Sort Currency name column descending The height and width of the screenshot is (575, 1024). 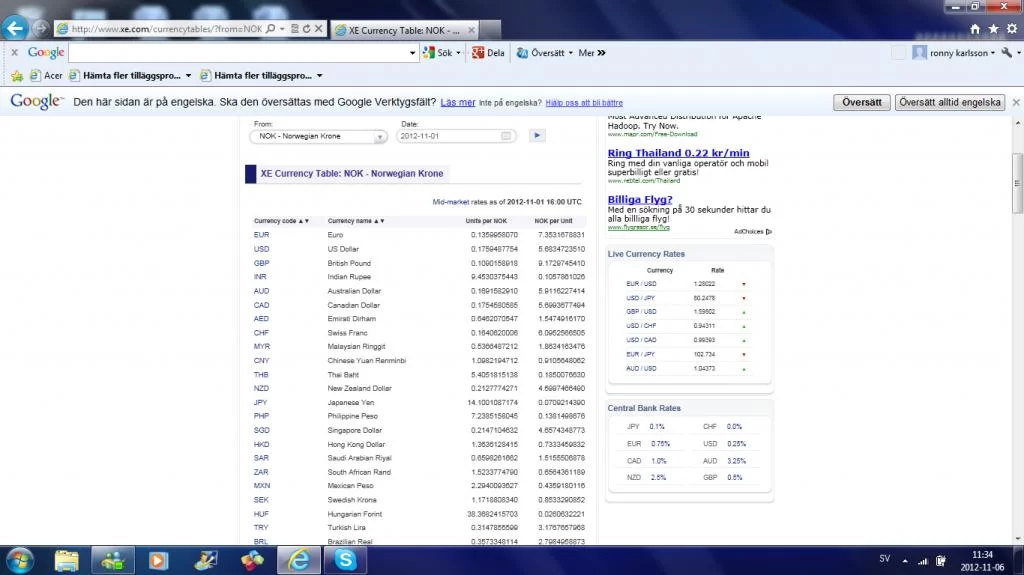[382, 221]
